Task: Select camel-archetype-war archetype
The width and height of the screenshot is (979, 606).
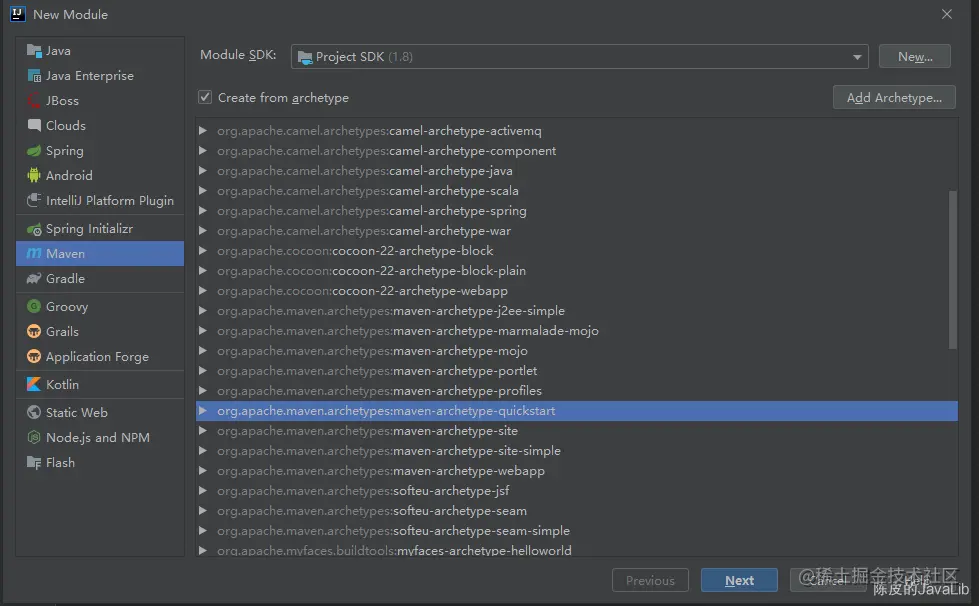Action: pos(577,230)
